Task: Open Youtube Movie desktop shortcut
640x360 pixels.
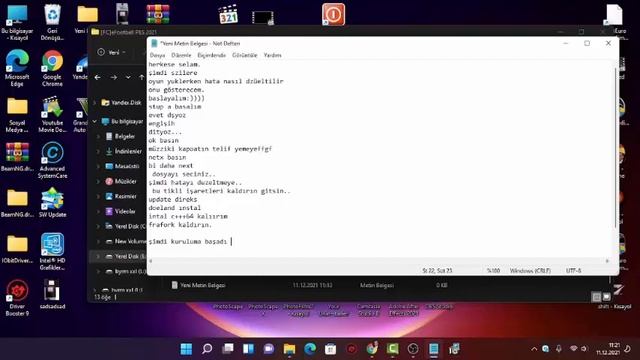Action: [x=52, y=114]
